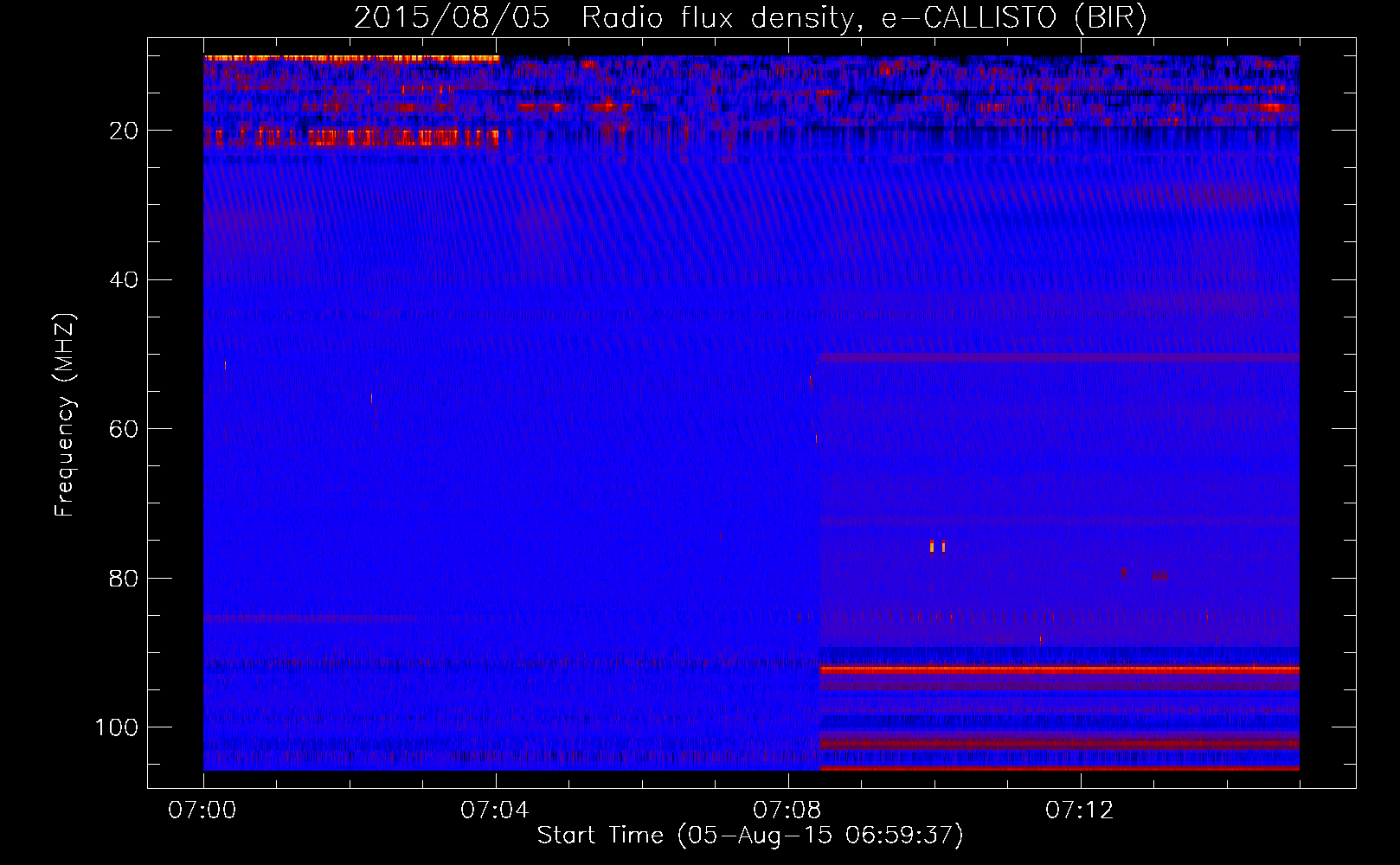The image size is (1400, 865).
Task: Click the 20 MHz frequency tick label
Action: [x=125, y=131]
